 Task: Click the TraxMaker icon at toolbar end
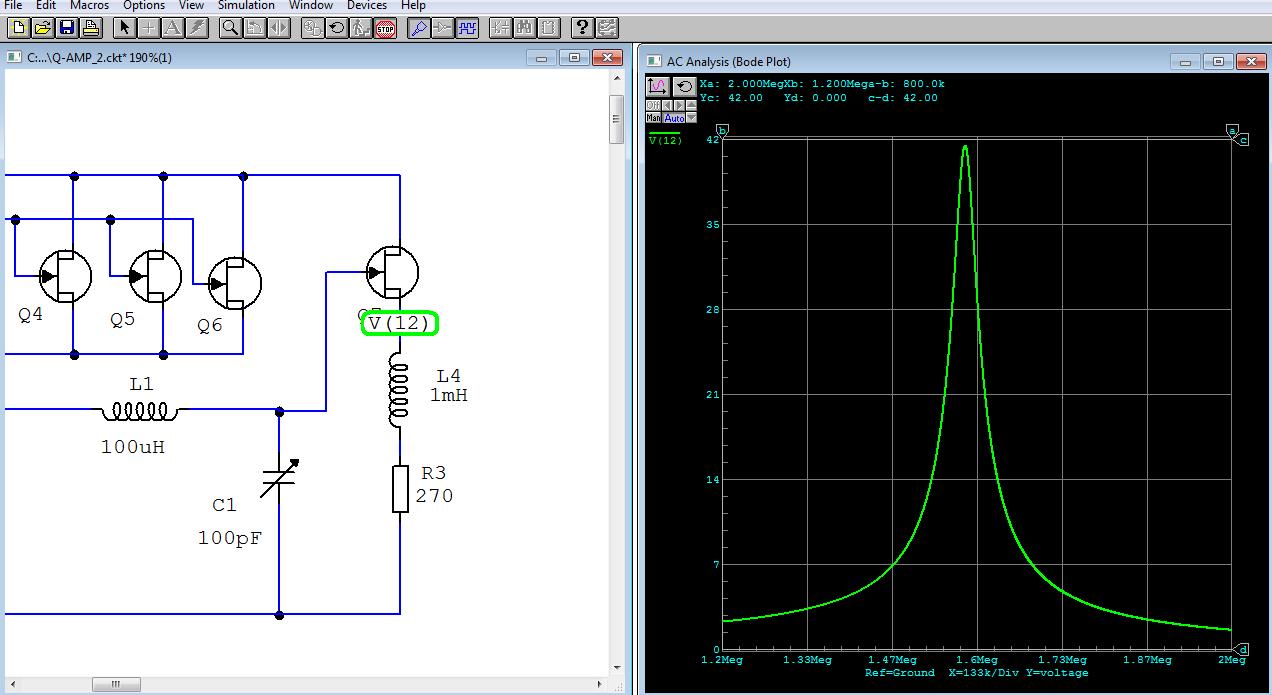pyautogui.click(x=606, y=28)
